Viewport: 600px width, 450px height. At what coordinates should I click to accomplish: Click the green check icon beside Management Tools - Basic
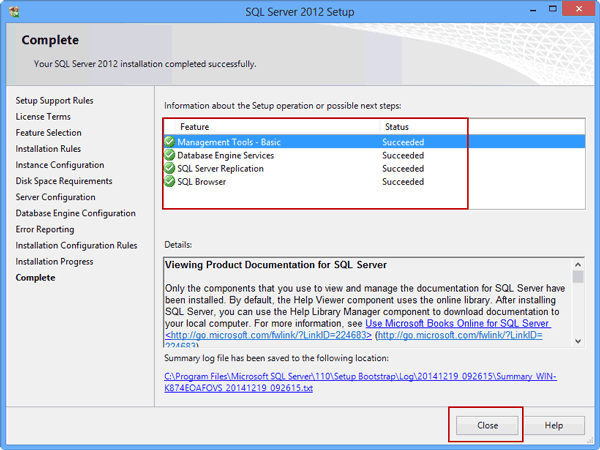coord(170,142)
